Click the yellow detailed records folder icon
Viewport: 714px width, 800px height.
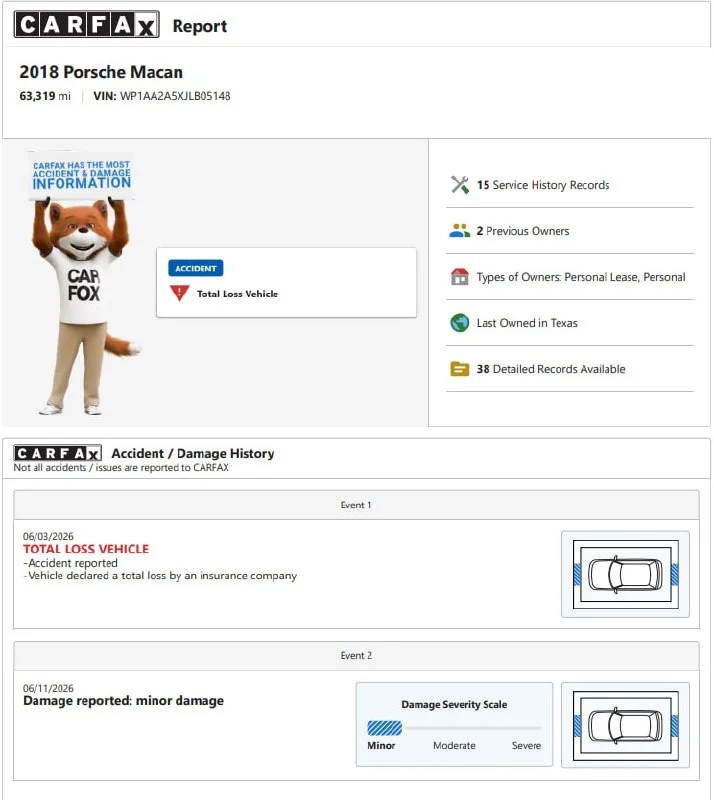[x=459, y=368]
